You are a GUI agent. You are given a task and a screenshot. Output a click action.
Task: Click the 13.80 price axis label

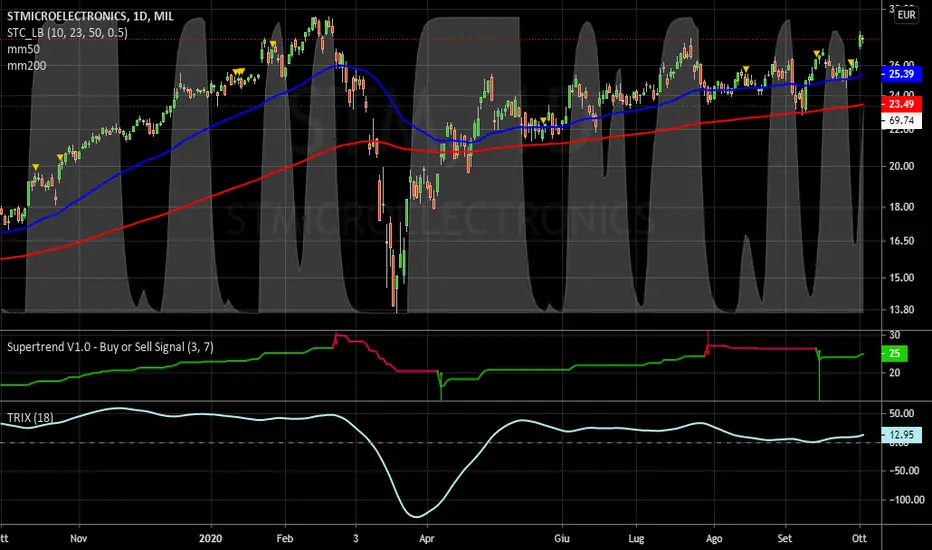[901, 310]
